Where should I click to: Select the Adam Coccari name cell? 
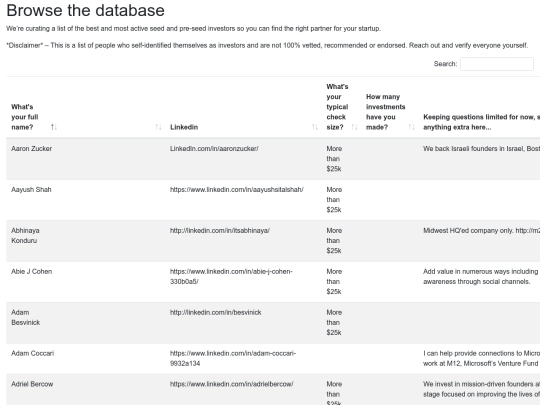pyautogui.click(x=32, y=353)
